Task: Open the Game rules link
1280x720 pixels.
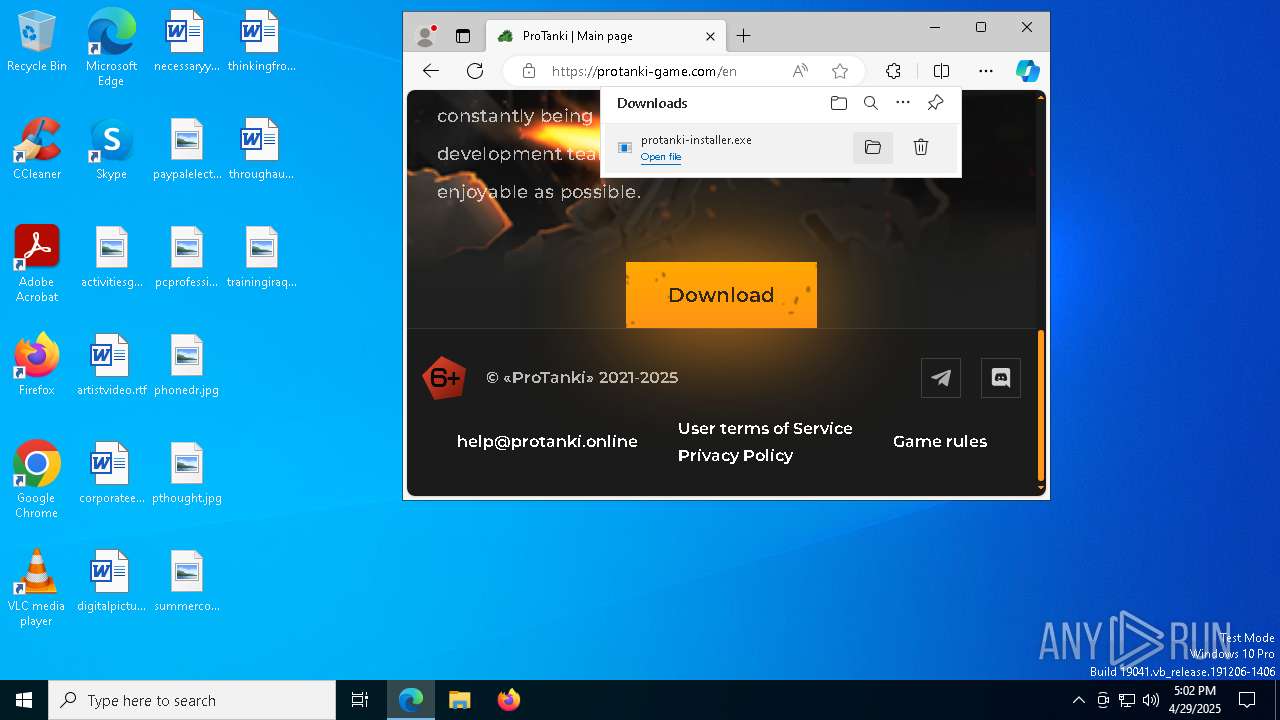Action: (940, 441)
